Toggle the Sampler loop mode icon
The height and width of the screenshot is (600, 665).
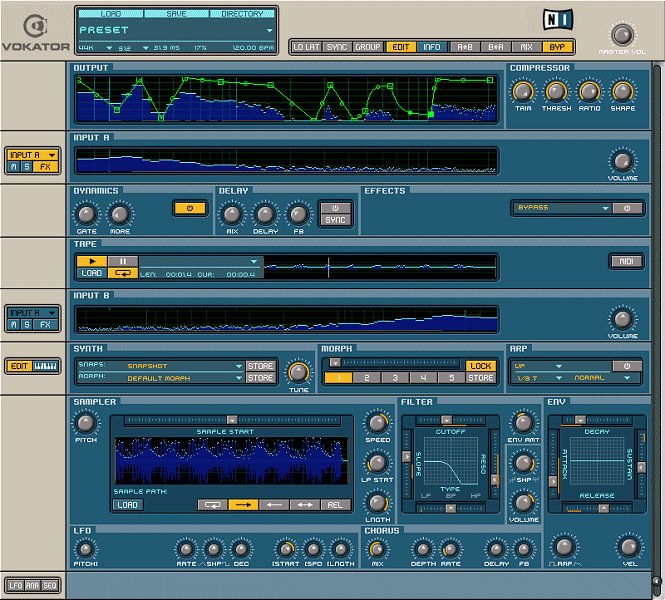(x=212, y=505)
